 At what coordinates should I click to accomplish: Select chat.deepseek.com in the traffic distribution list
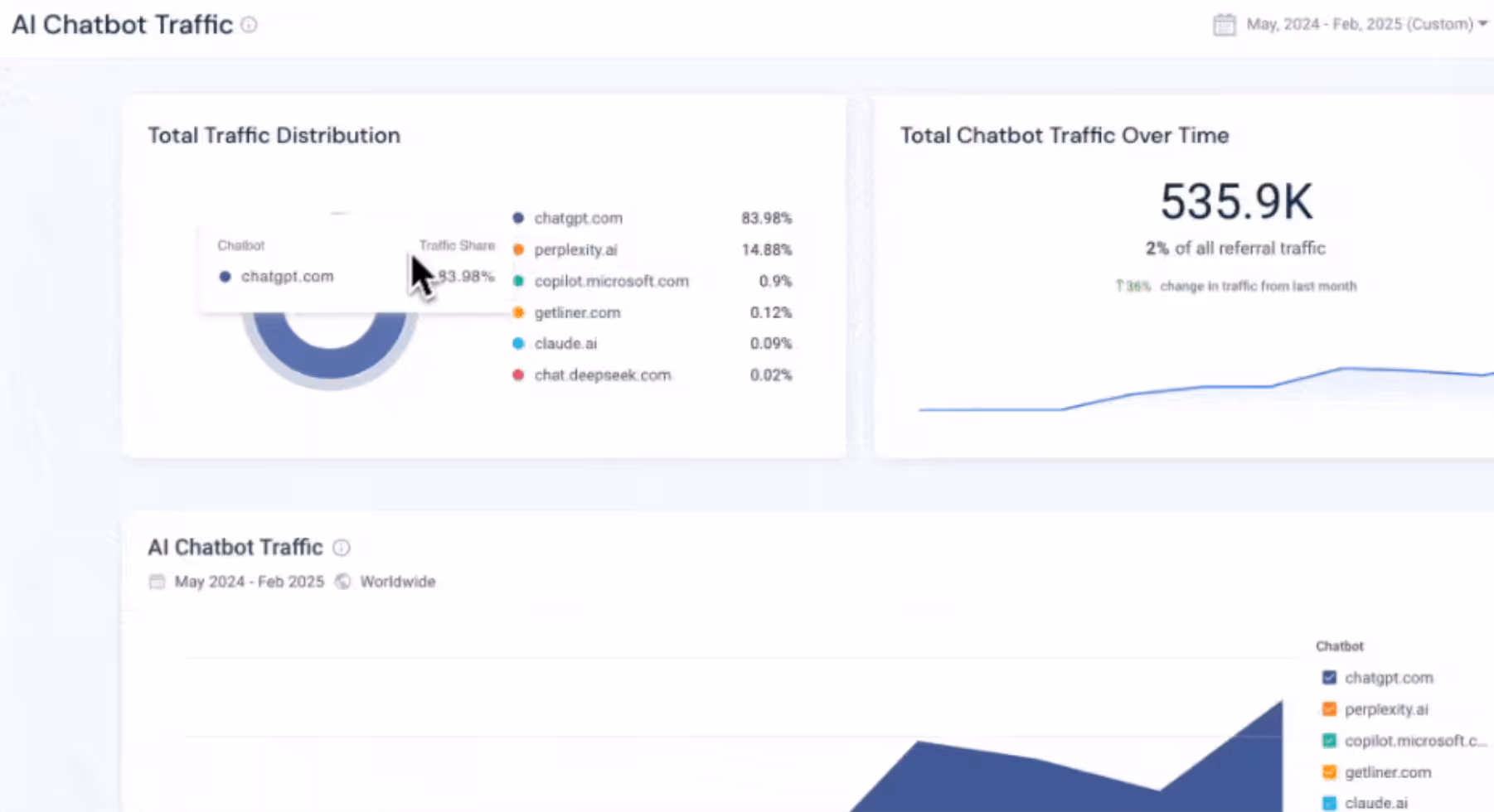click(x=603, y=375)
